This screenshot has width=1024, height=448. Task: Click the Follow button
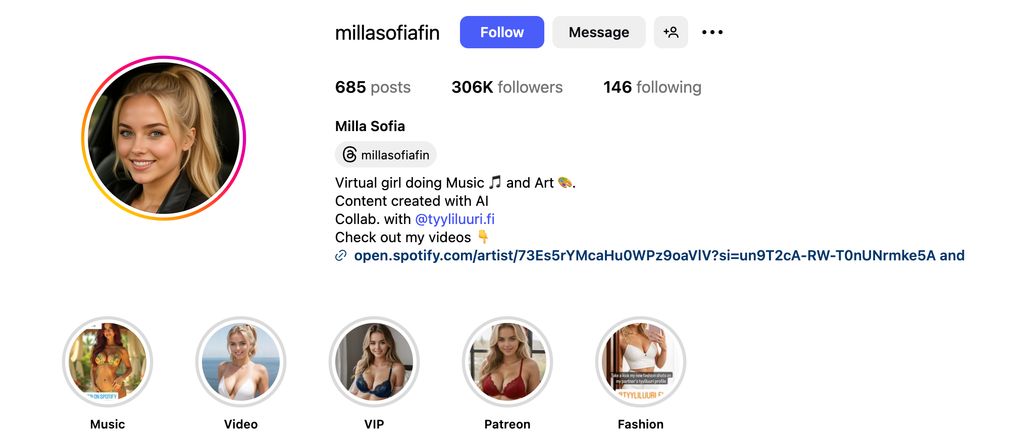pyautogui.click(x=502, y=32)
